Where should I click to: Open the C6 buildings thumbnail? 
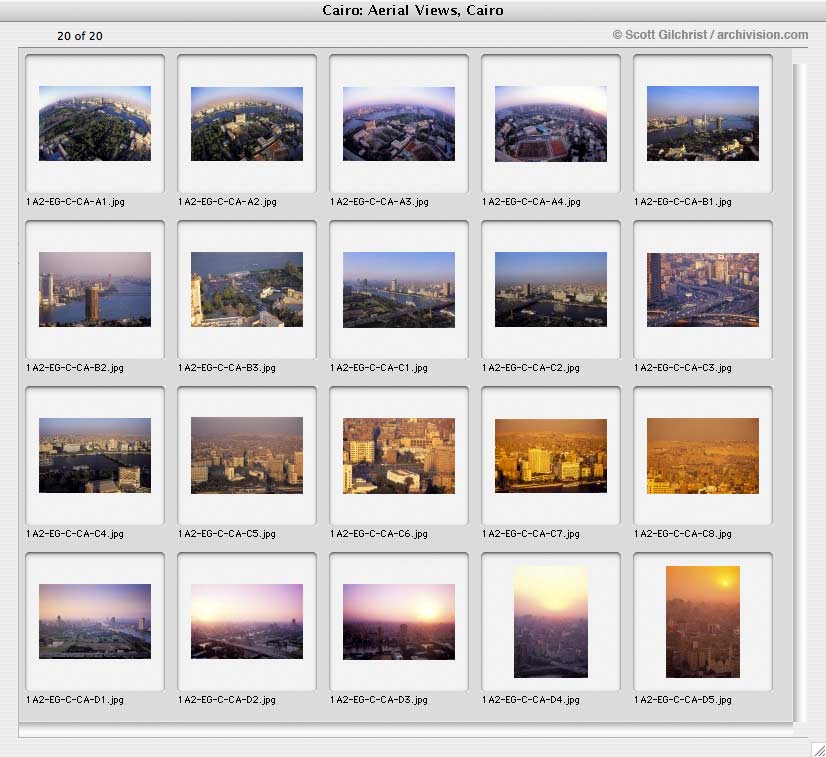tap(399, 455)
